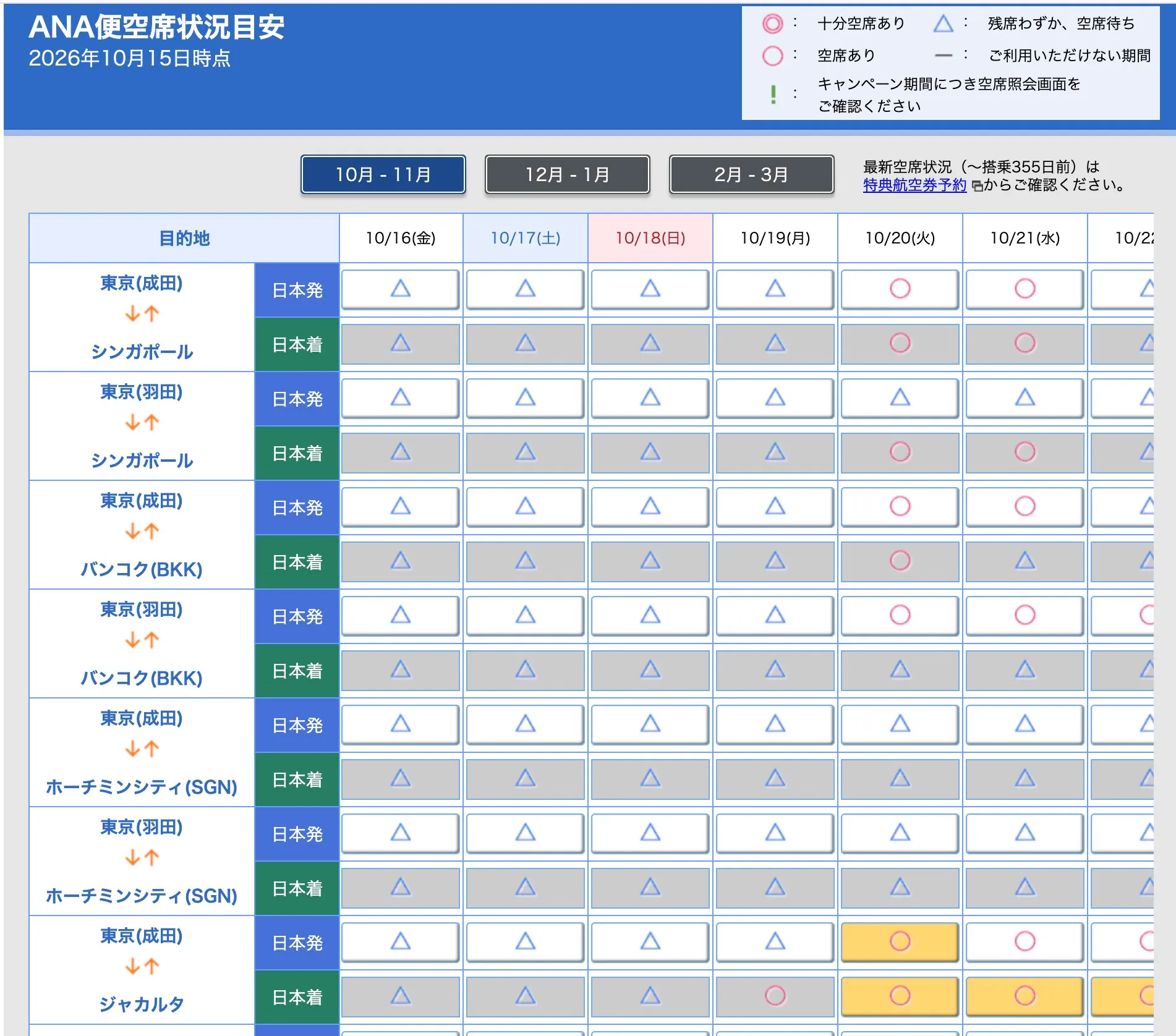Click the external-link icon beside 特典航空券予約
Screen dimensions: 1176x1036
977,186
